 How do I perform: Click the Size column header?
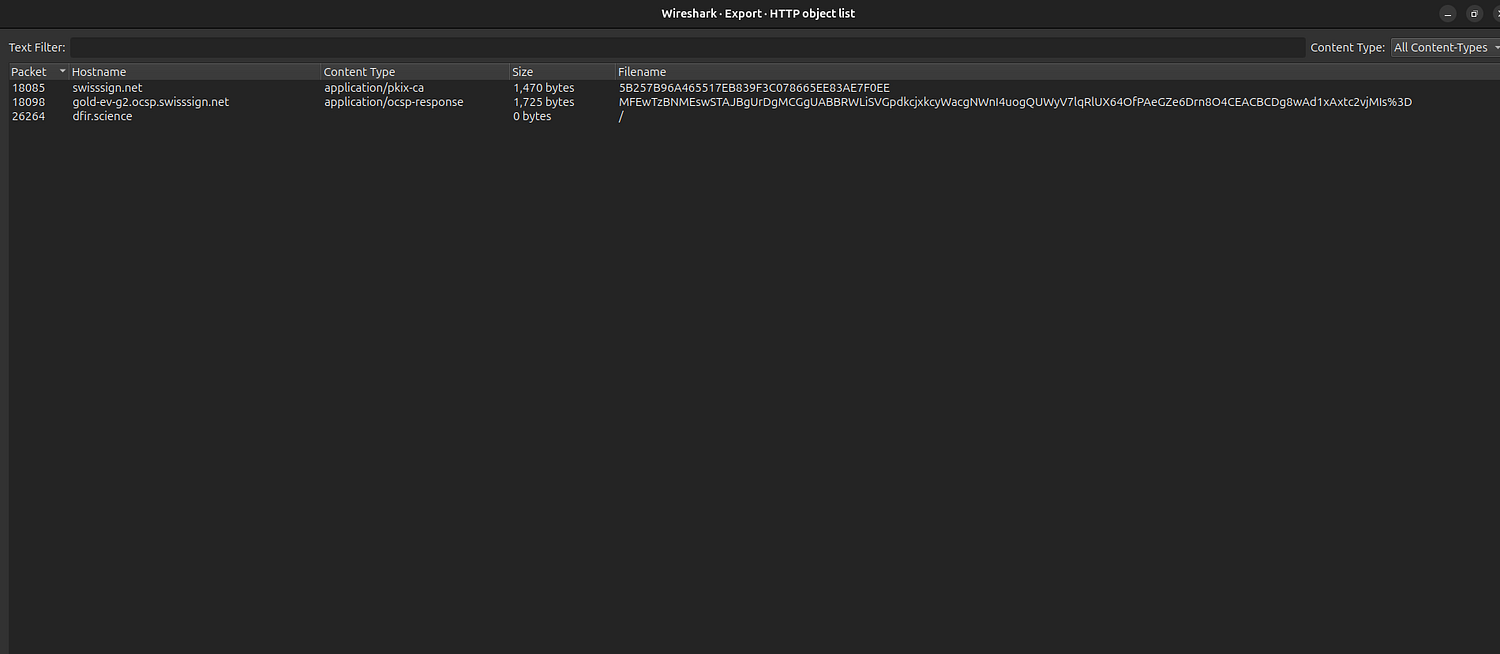coord(523,72)
